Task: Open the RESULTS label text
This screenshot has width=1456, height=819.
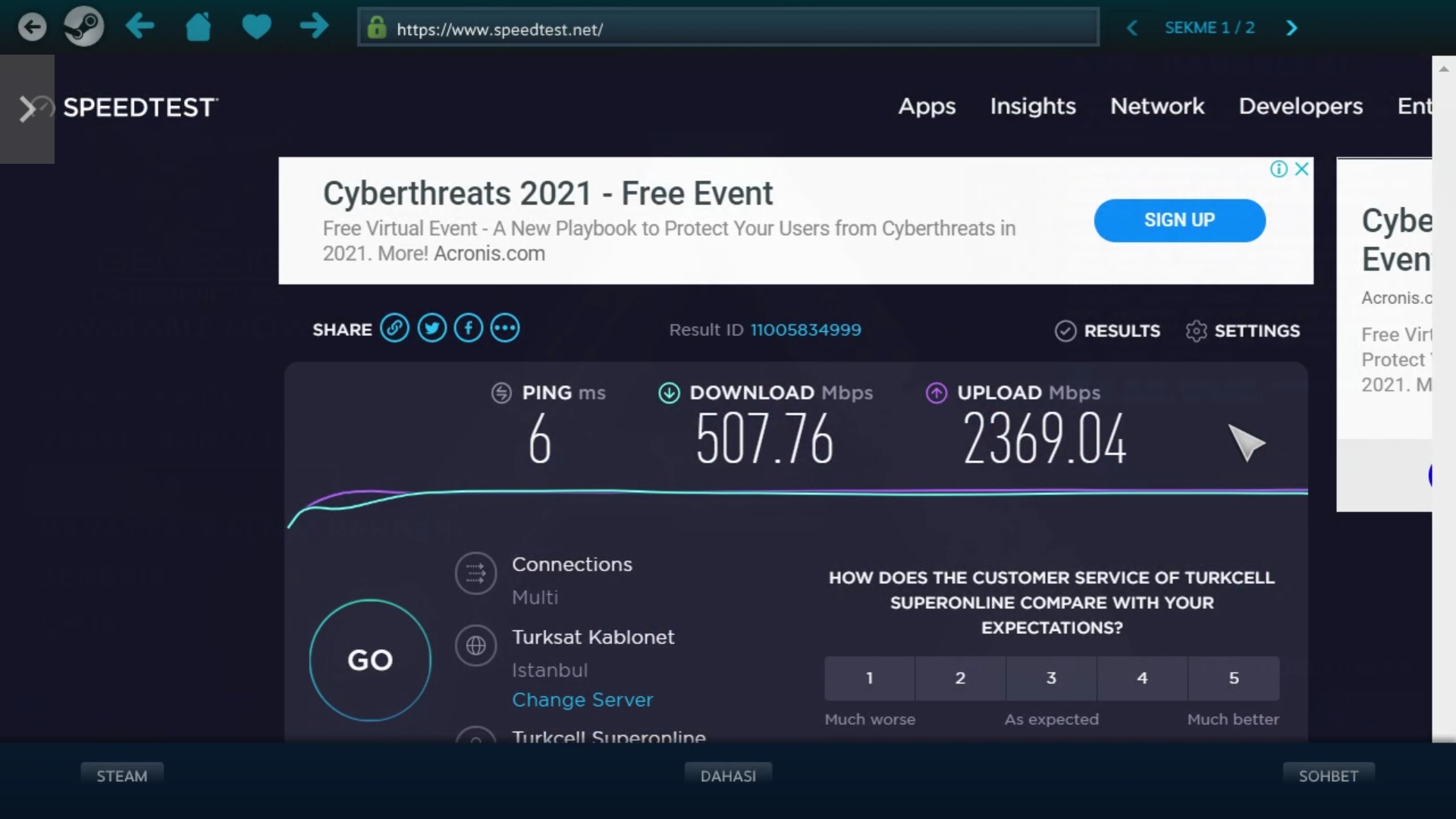Action: [x=1122, y=331]
